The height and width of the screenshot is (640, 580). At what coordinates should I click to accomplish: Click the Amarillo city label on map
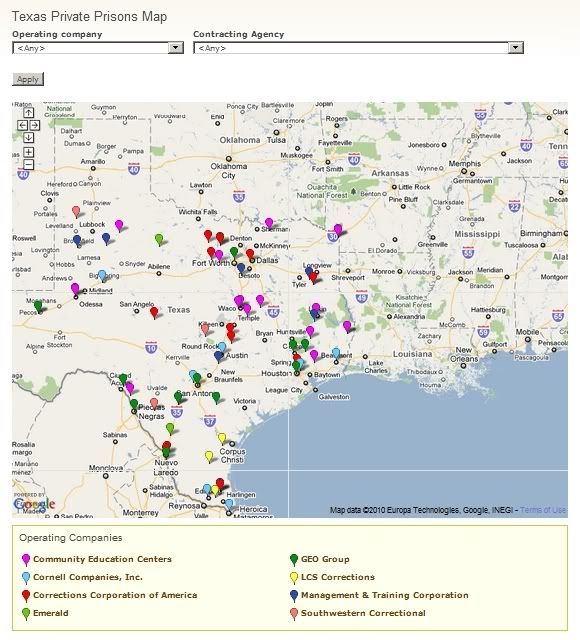pos(93,161)
